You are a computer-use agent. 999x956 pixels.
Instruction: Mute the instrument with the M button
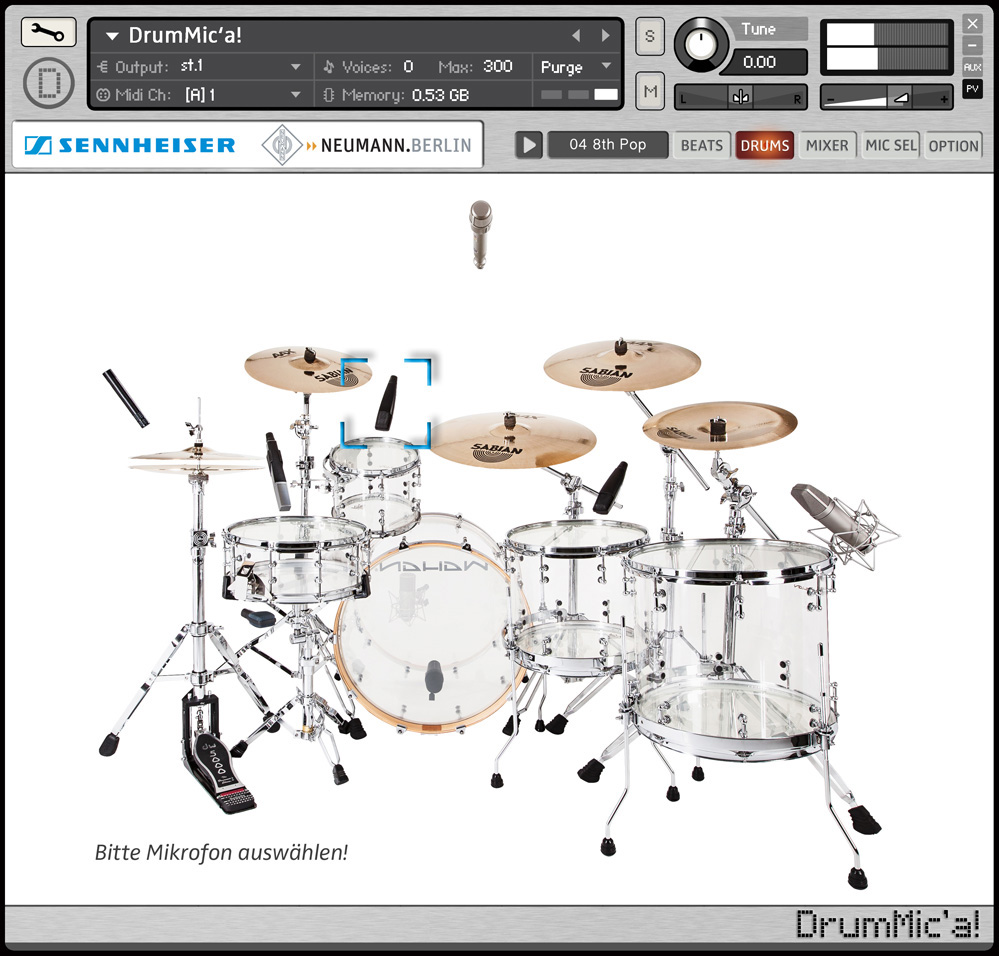(648, 90)
